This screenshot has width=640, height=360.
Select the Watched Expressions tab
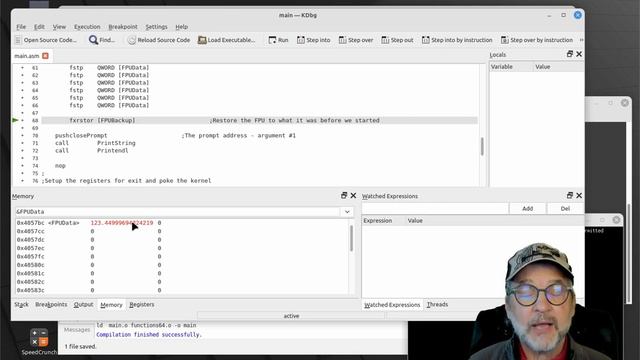tap(392, 304)
